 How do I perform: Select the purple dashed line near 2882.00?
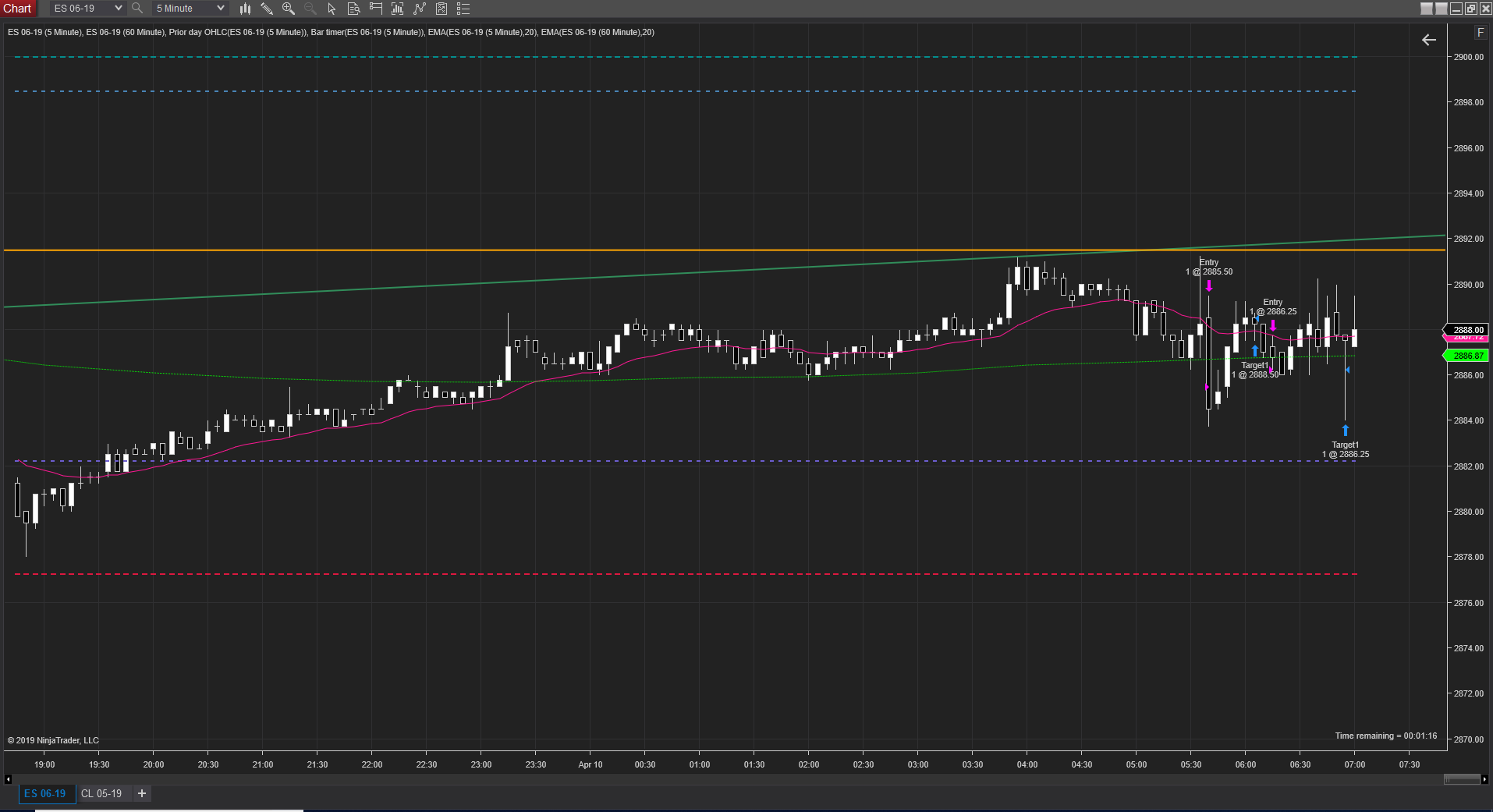click(686, 461)
